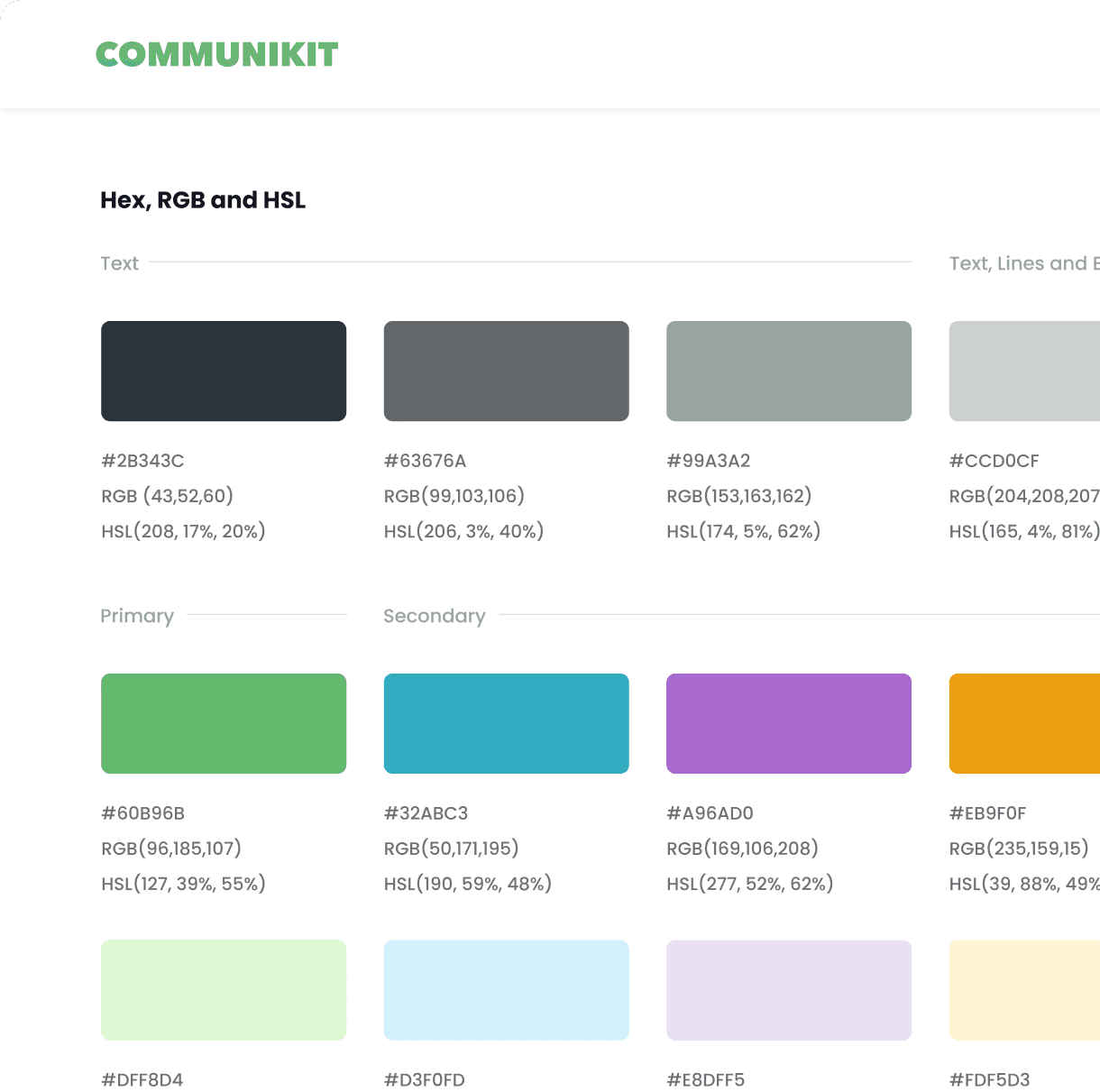
Task: Select the green #60B96B primary swatch
Action: [x=224, y=723]
